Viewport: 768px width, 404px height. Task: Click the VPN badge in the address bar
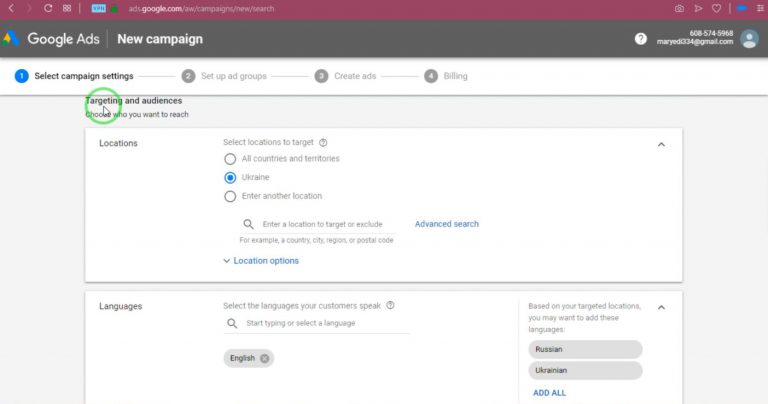[98, 8]
